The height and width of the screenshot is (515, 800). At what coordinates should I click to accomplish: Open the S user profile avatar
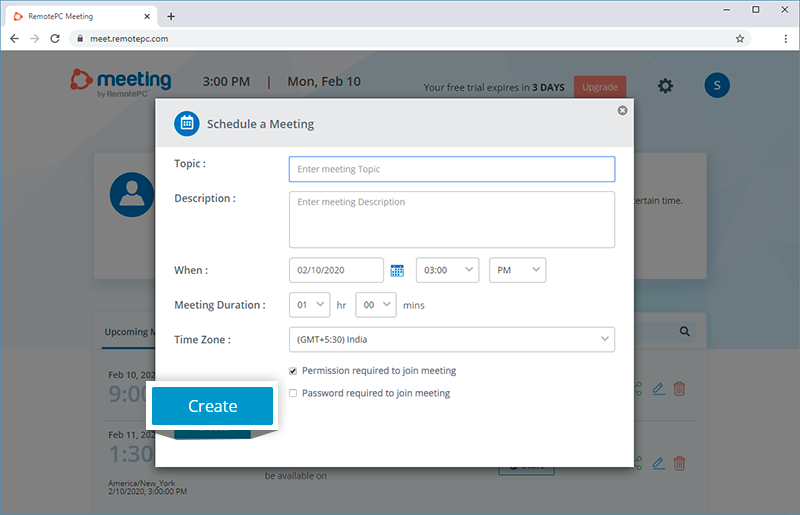(x=717, y=85)
